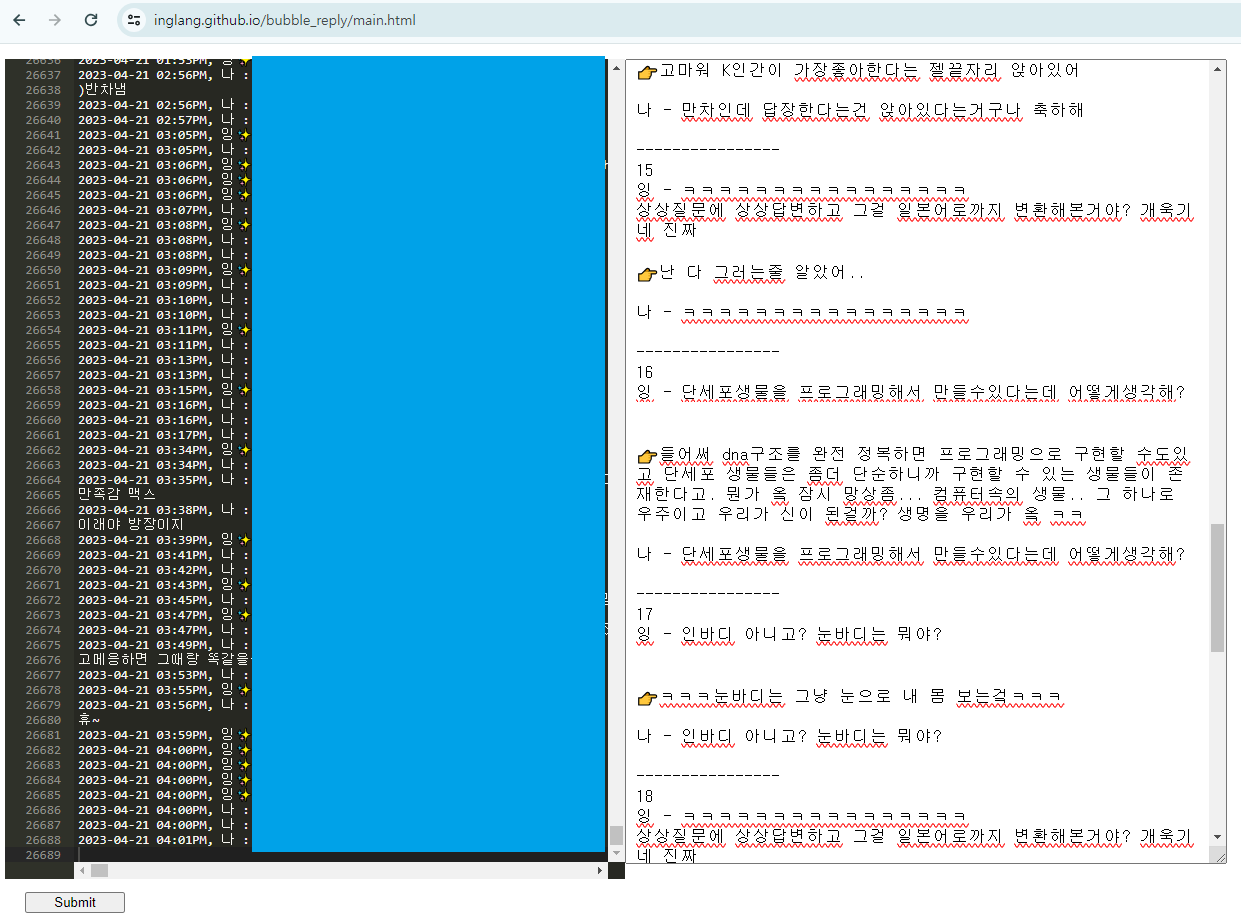Click the resize grip at the text area corner

tap(1218, 855)
